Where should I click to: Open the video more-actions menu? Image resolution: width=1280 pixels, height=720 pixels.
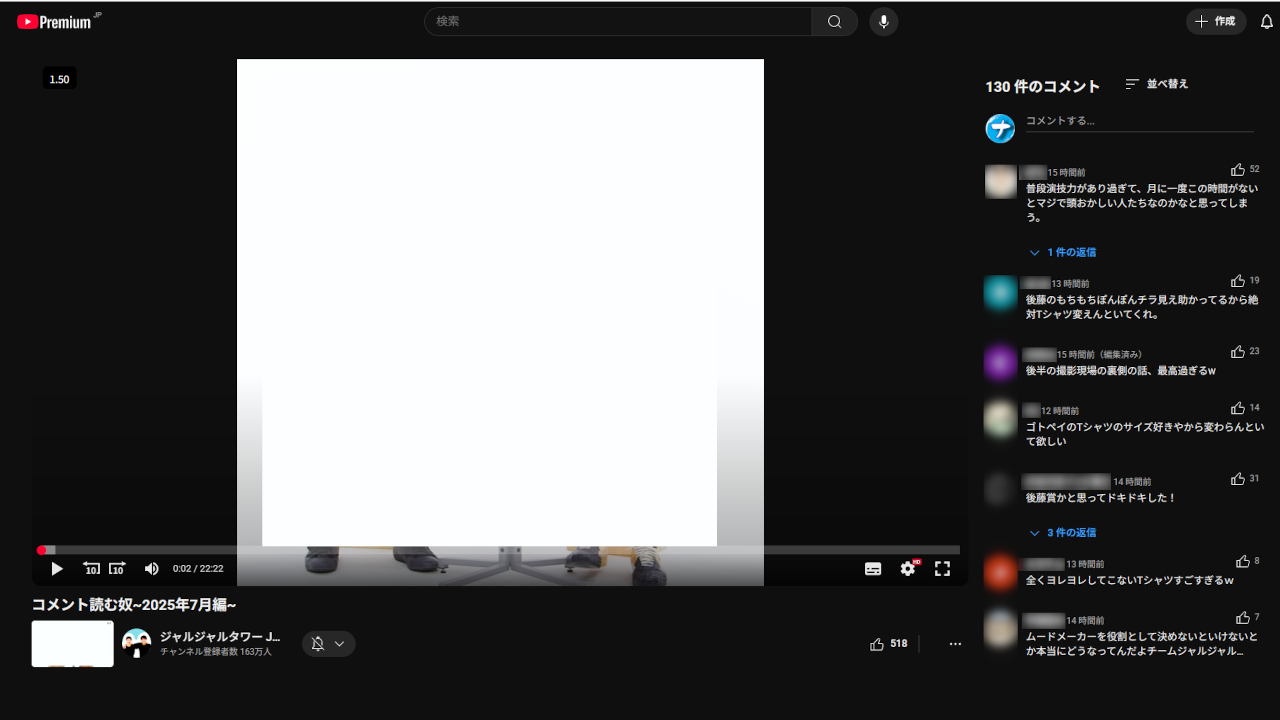[x=955, y=644]
